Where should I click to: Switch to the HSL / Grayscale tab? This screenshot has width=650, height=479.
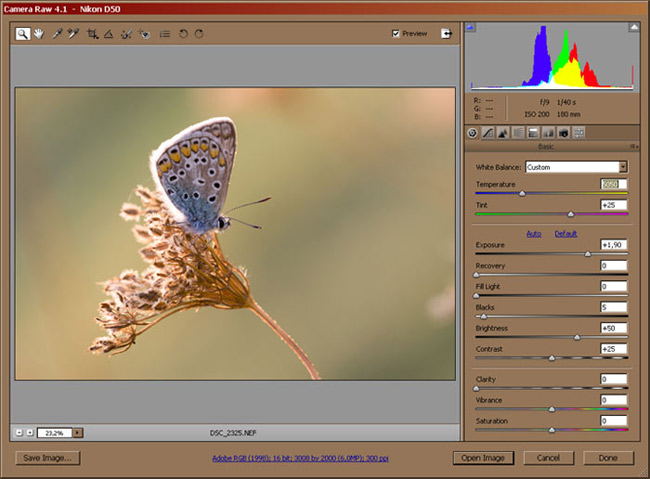[x=518, y=133]
